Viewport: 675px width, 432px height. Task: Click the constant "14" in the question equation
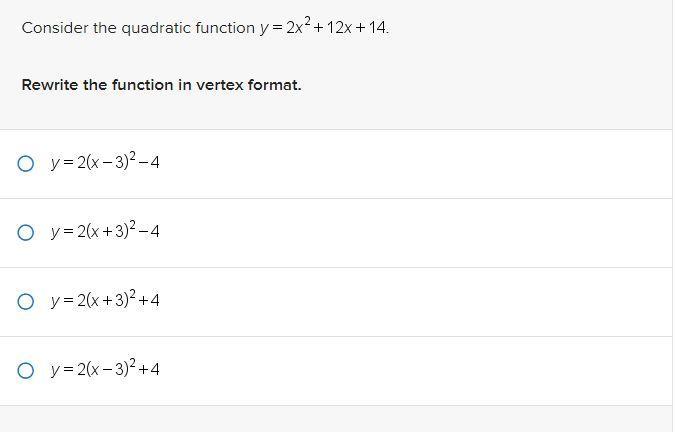377,28
